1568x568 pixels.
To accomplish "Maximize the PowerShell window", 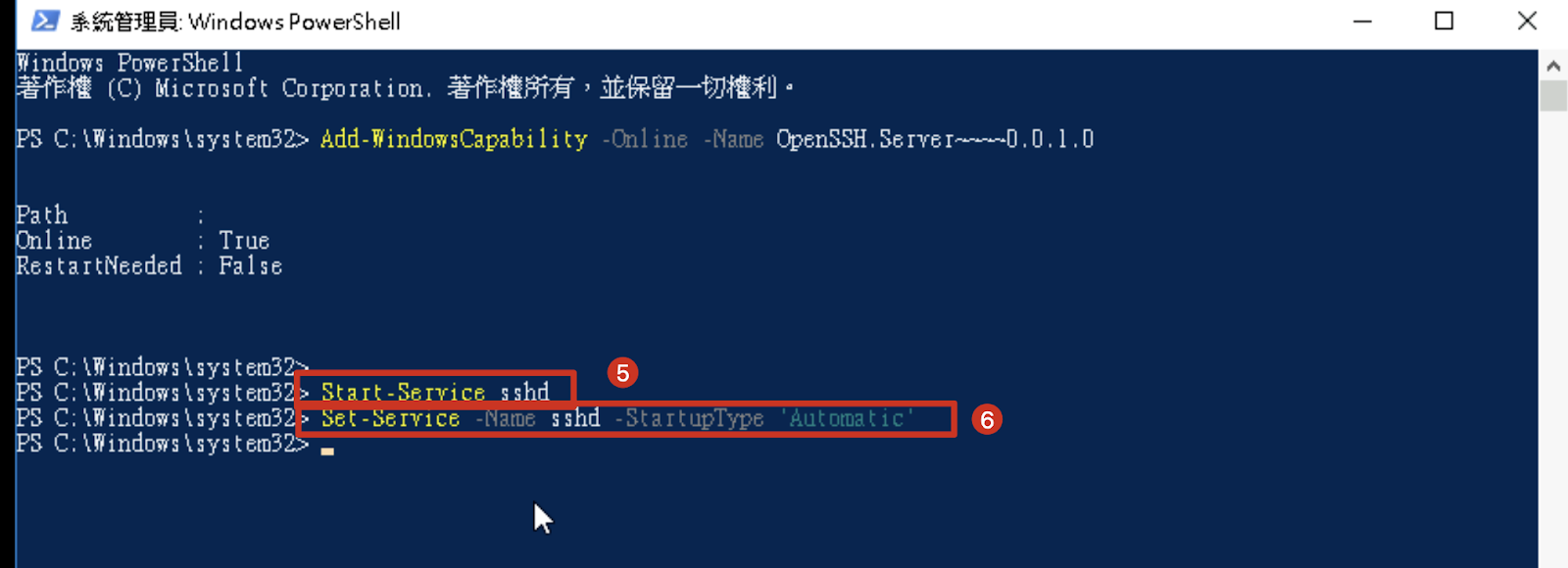I will coord(1444,21).
